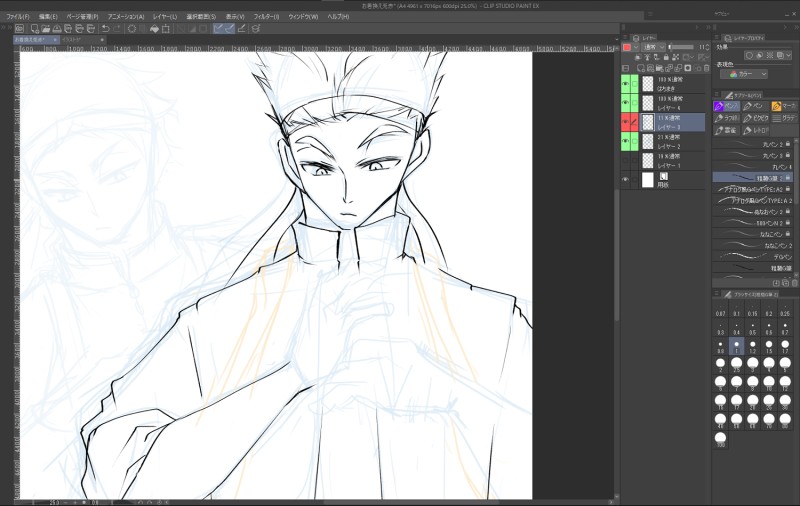Select the purple Pen sub tool group
The width and height of the screenshot is (800, 506).
(726, 105)
